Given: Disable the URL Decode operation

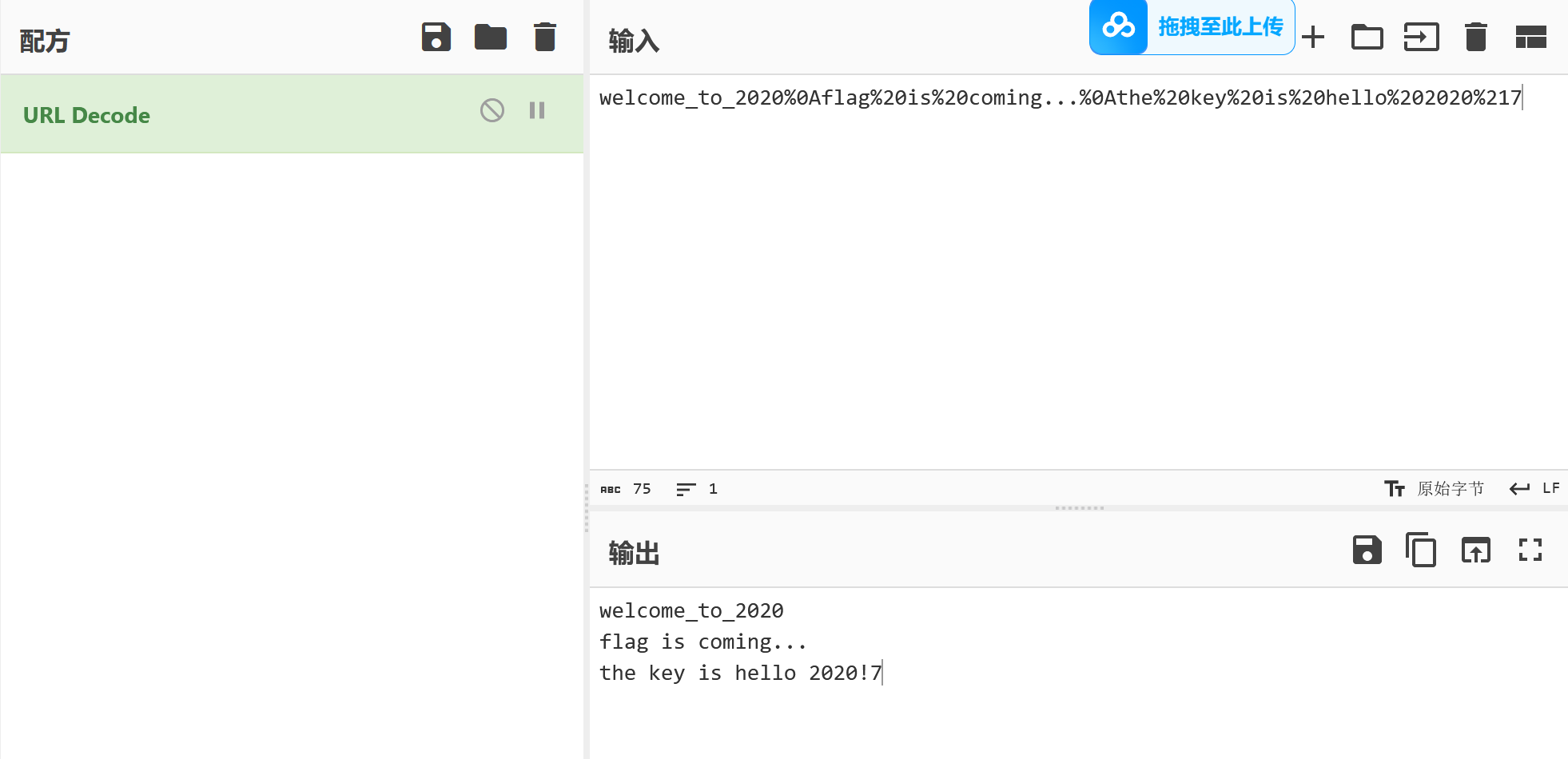Looking at the screenshot, I should pyautogui.click(x=492, y=110).
